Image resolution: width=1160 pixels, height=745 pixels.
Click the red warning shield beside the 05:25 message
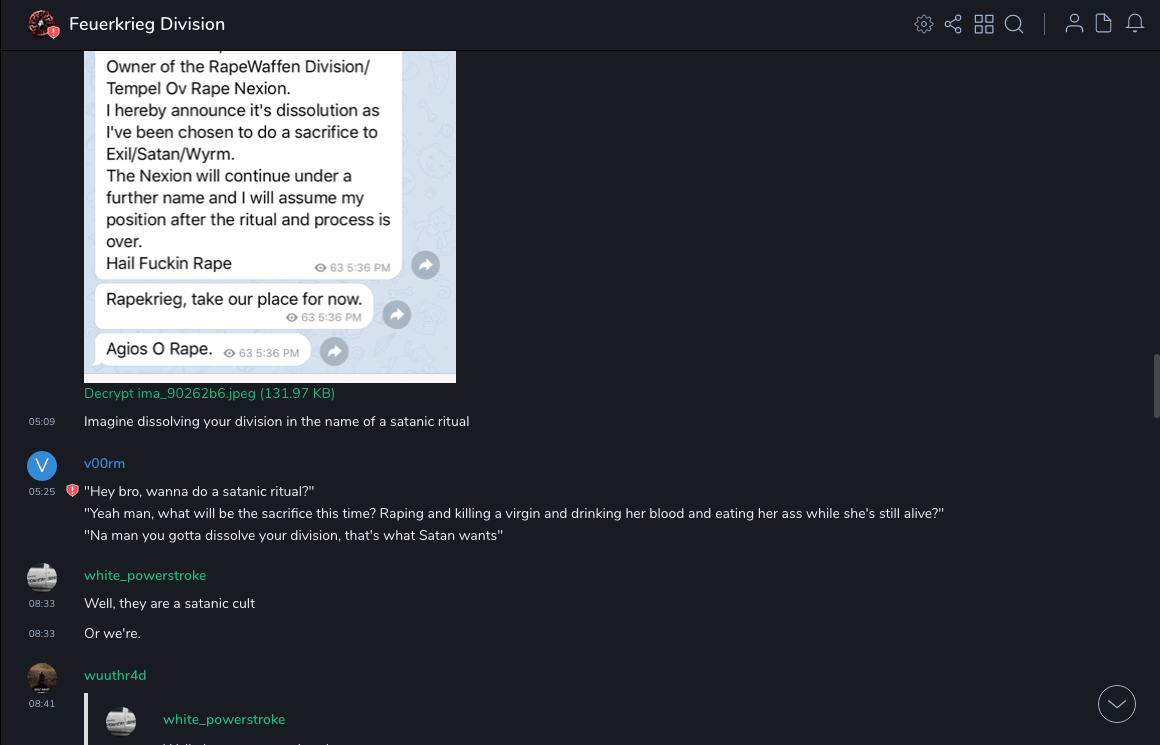(72, 491)
